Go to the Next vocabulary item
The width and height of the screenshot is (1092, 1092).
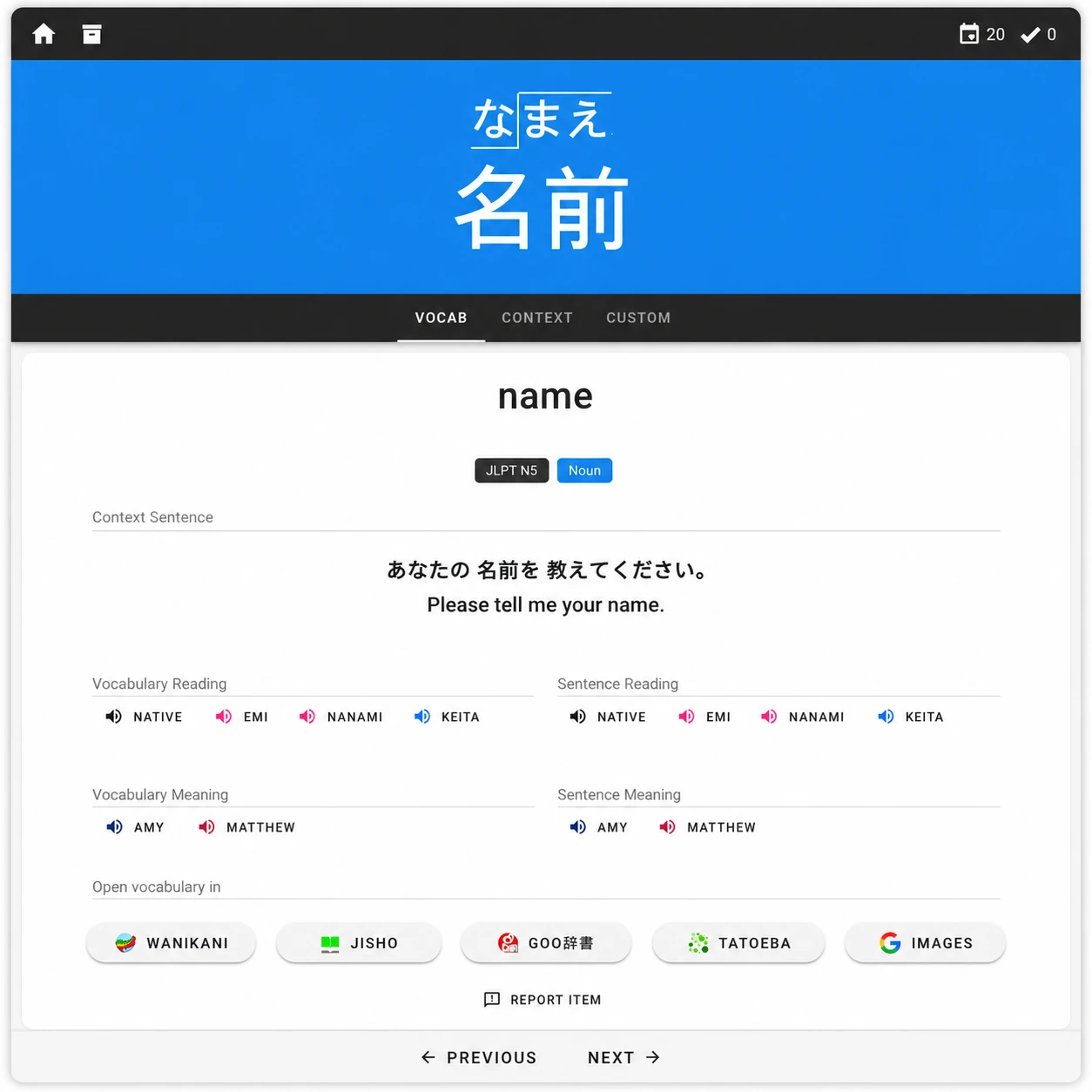624,1057
